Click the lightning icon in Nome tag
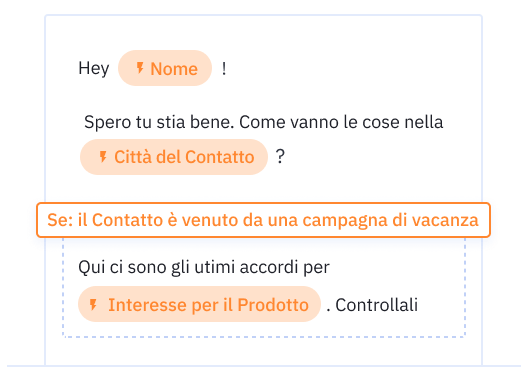 [140, 68]
